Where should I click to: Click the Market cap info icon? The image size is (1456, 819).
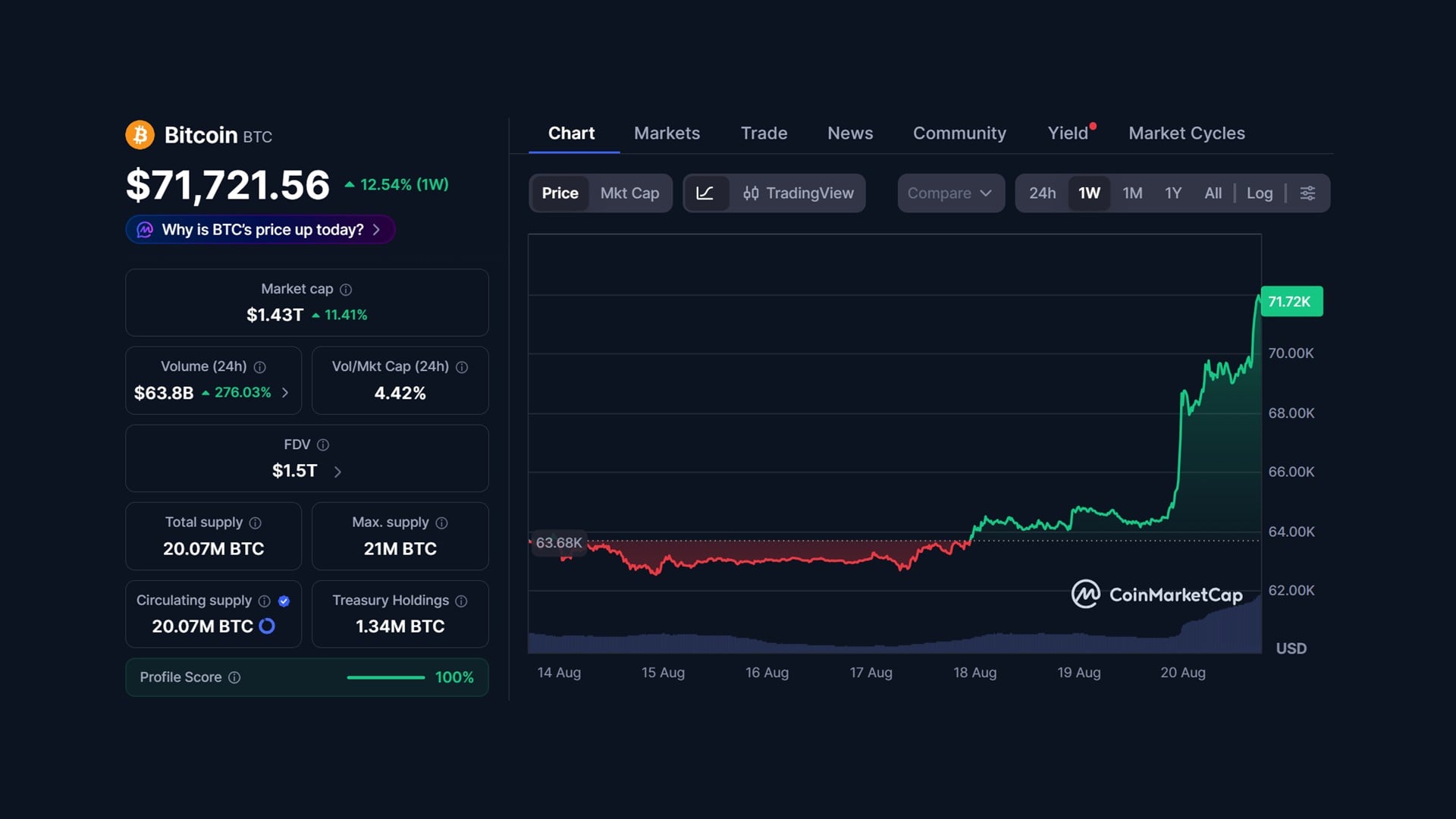pos(346,290)
